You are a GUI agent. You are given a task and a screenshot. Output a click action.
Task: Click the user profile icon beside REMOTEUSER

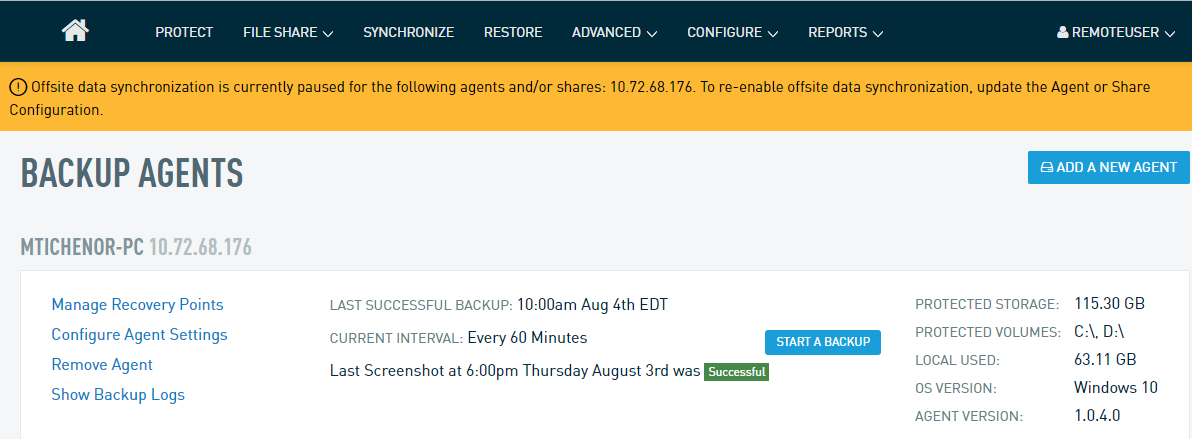tap(1062, 32)
